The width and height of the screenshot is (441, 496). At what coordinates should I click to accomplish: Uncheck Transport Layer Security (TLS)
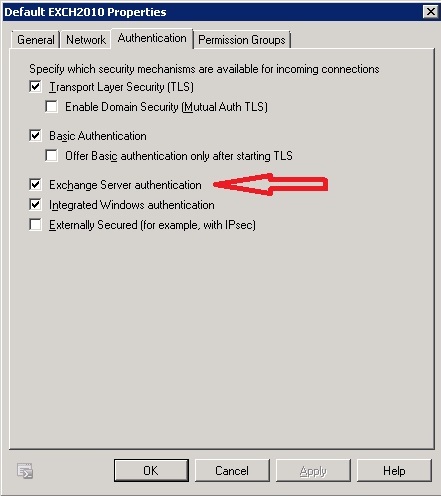coord(35,87)
